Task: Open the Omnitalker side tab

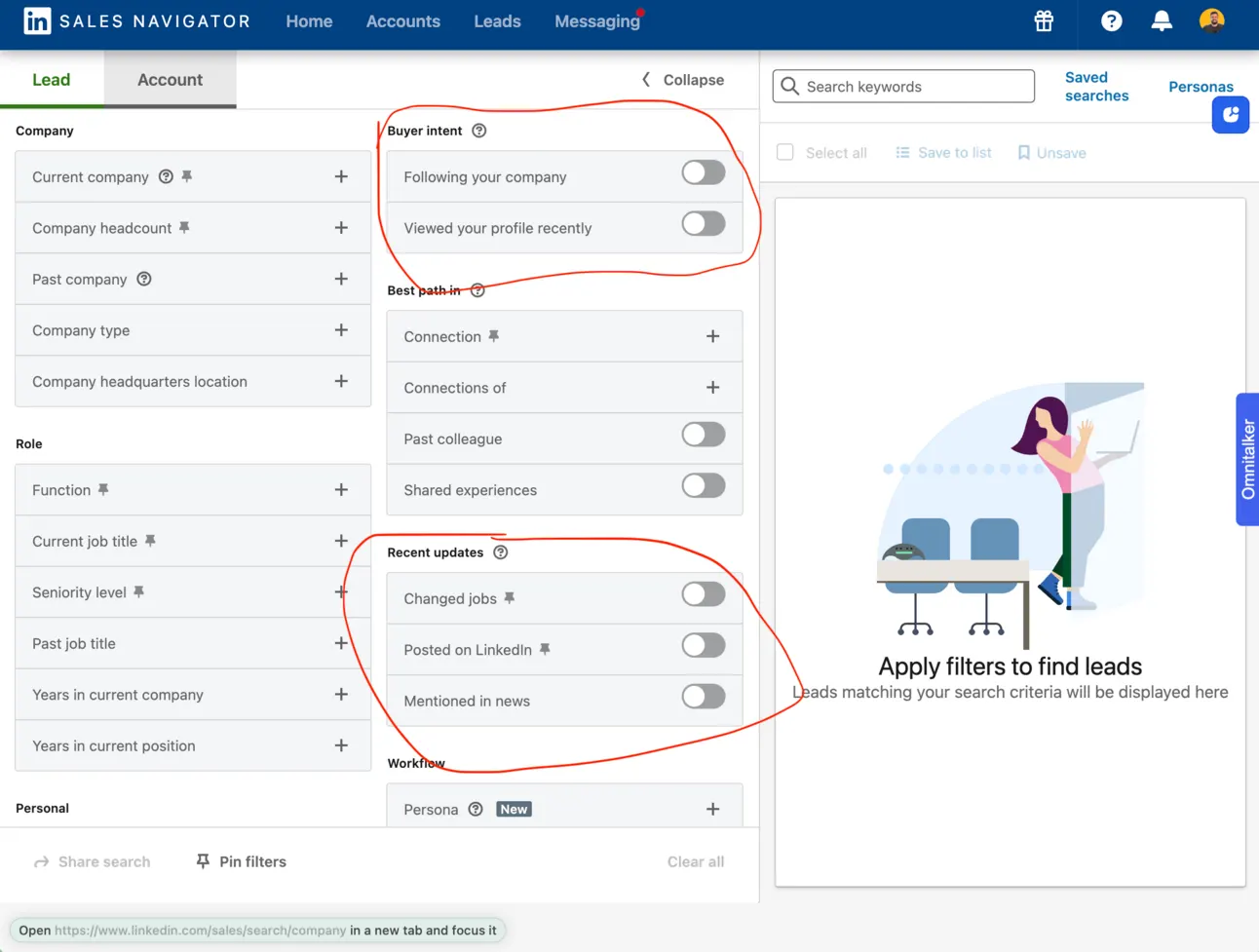Action: (1247, 460)
